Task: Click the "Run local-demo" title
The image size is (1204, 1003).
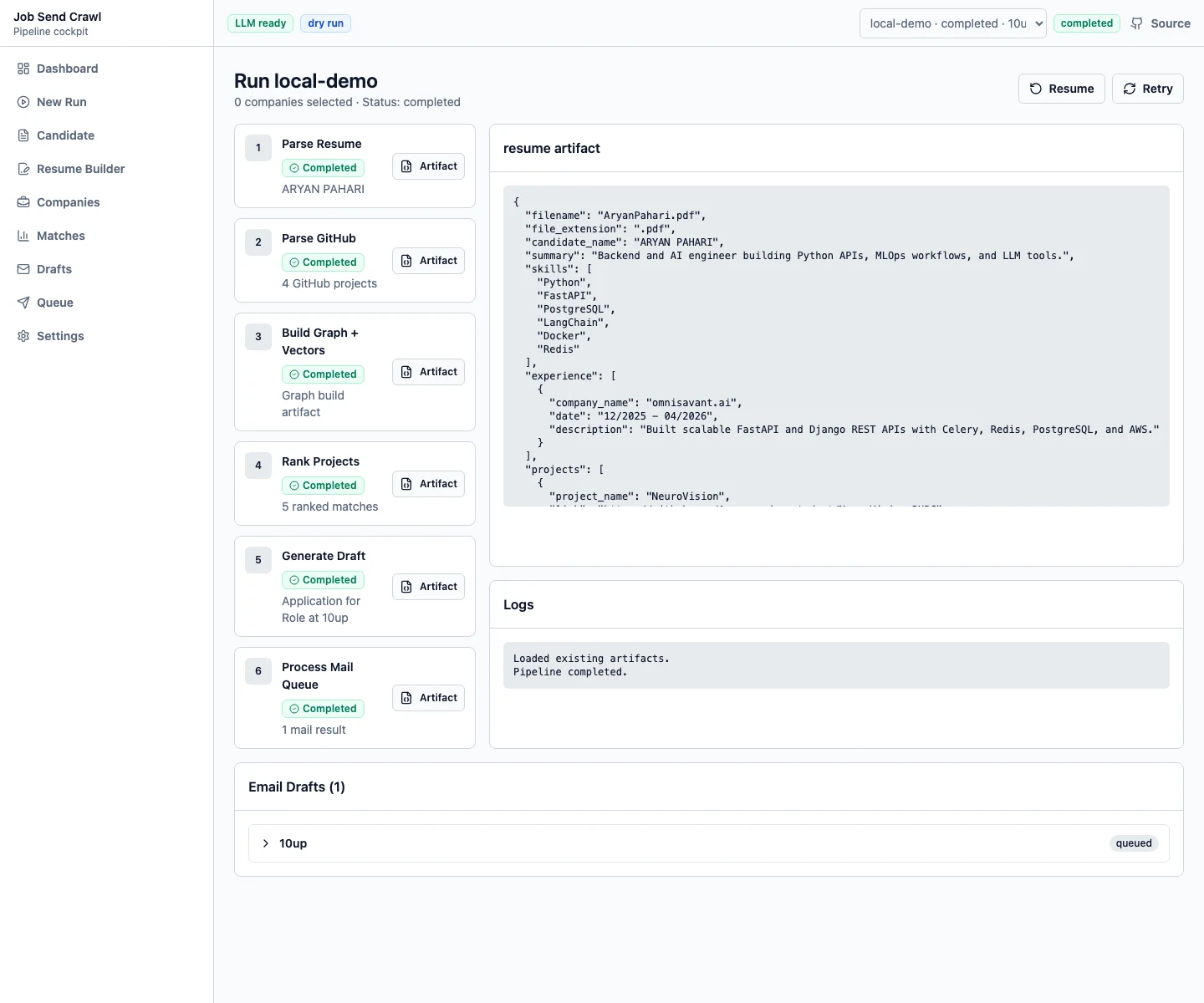Action: (x=306, y=81)
